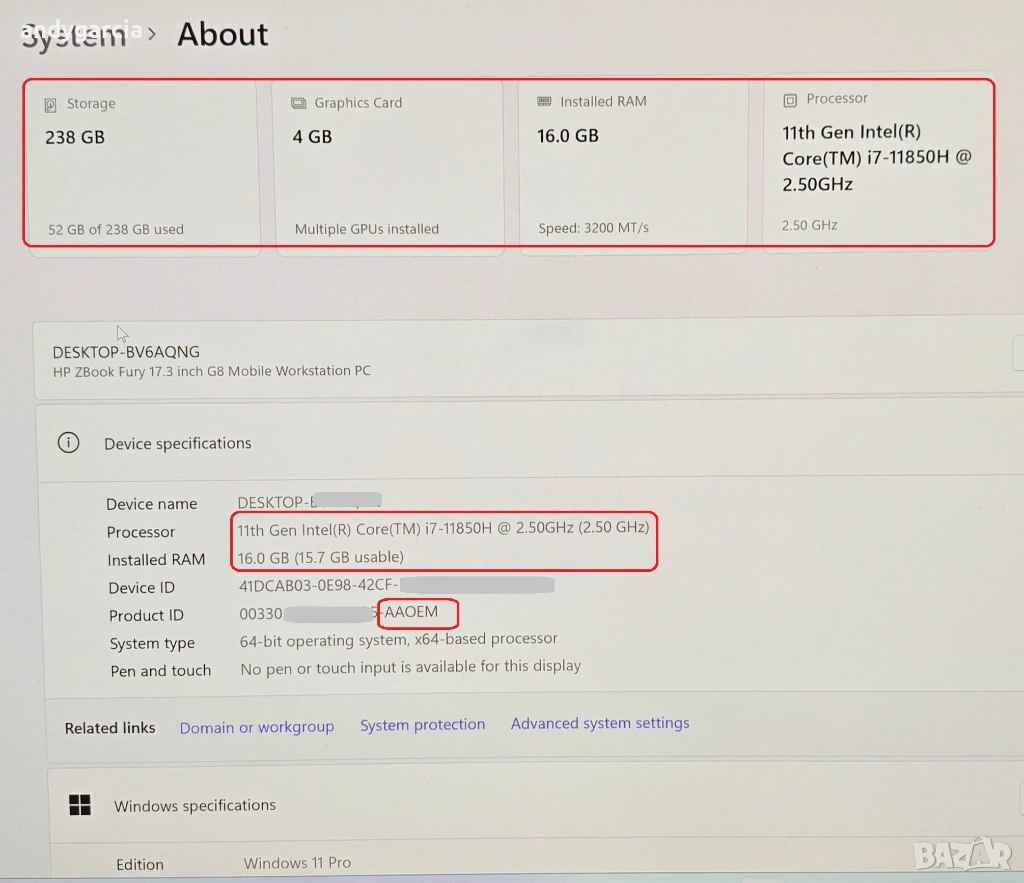Click the breadcrumb chevron before About
This screenshot has height=883, width=1024.
point(152,34)
